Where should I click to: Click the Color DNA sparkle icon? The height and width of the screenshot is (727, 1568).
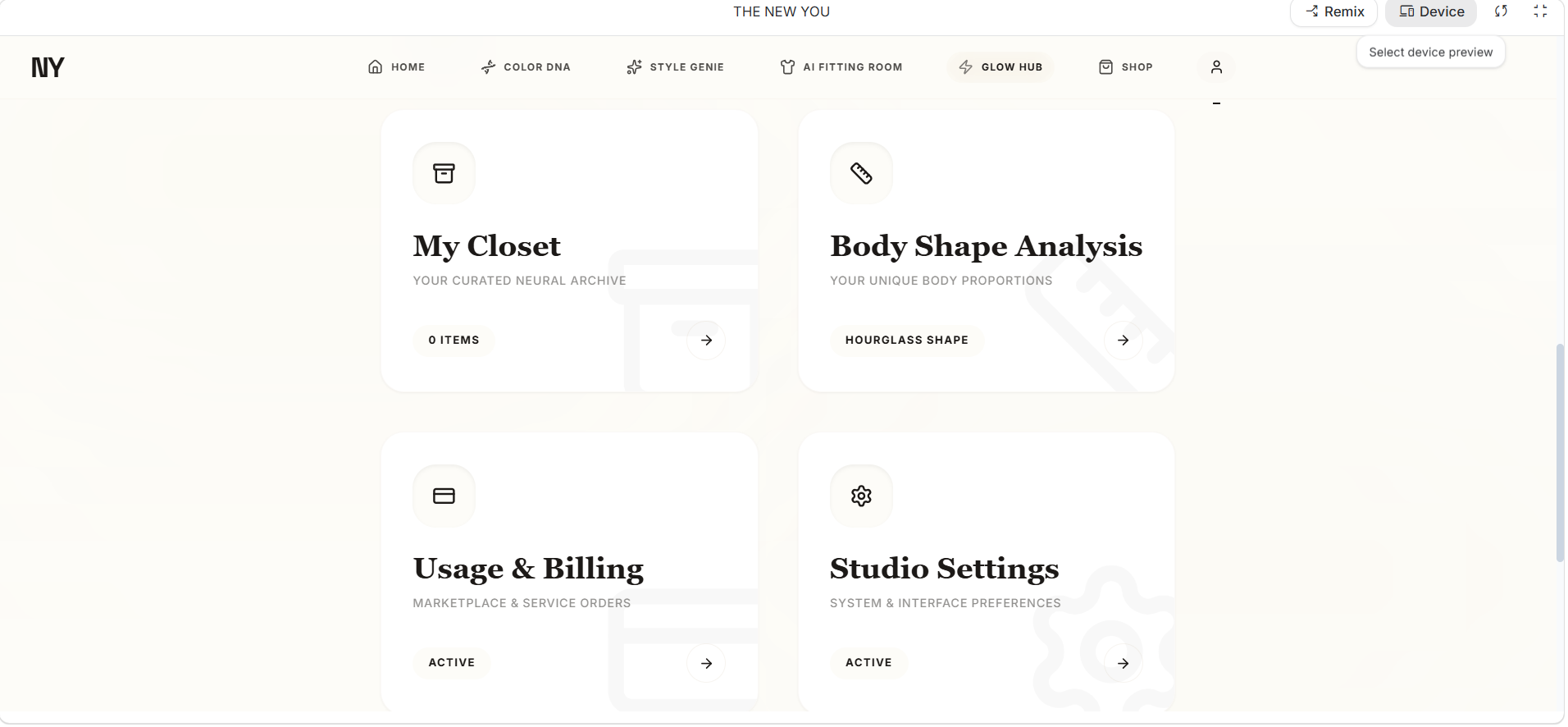[x=488, y=67]
